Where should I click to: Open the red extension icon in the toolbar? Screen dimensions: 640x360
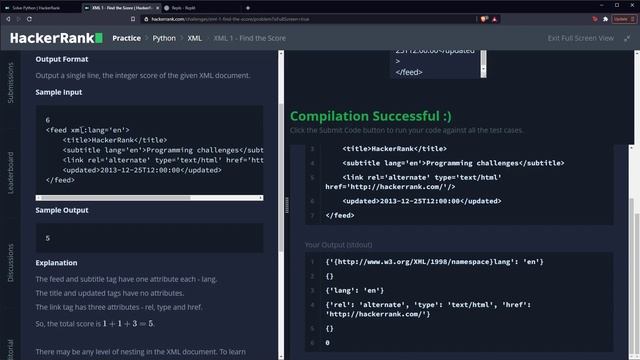(x=595, y=19)
